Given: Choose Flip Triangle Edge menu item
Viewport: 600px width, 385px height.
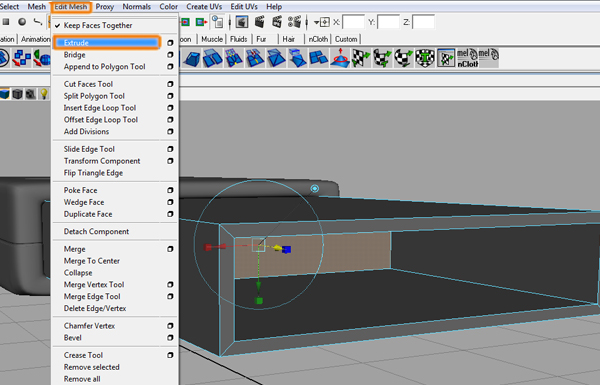Looking at the screenshot, I should coord(93,173).
